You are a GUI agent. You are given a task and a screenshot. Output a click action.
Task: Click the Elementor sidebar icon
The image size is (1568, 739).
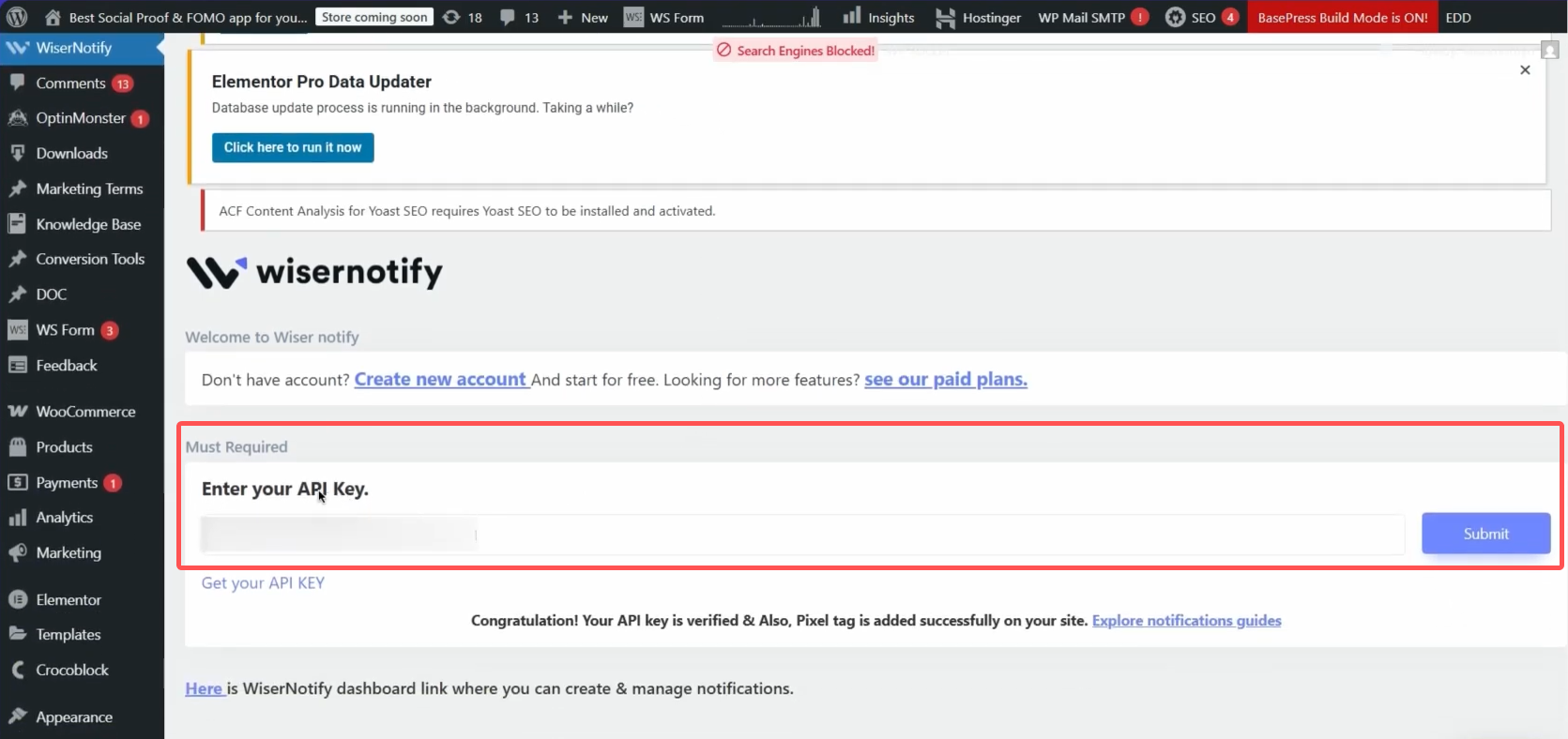[x=17, y=599]
